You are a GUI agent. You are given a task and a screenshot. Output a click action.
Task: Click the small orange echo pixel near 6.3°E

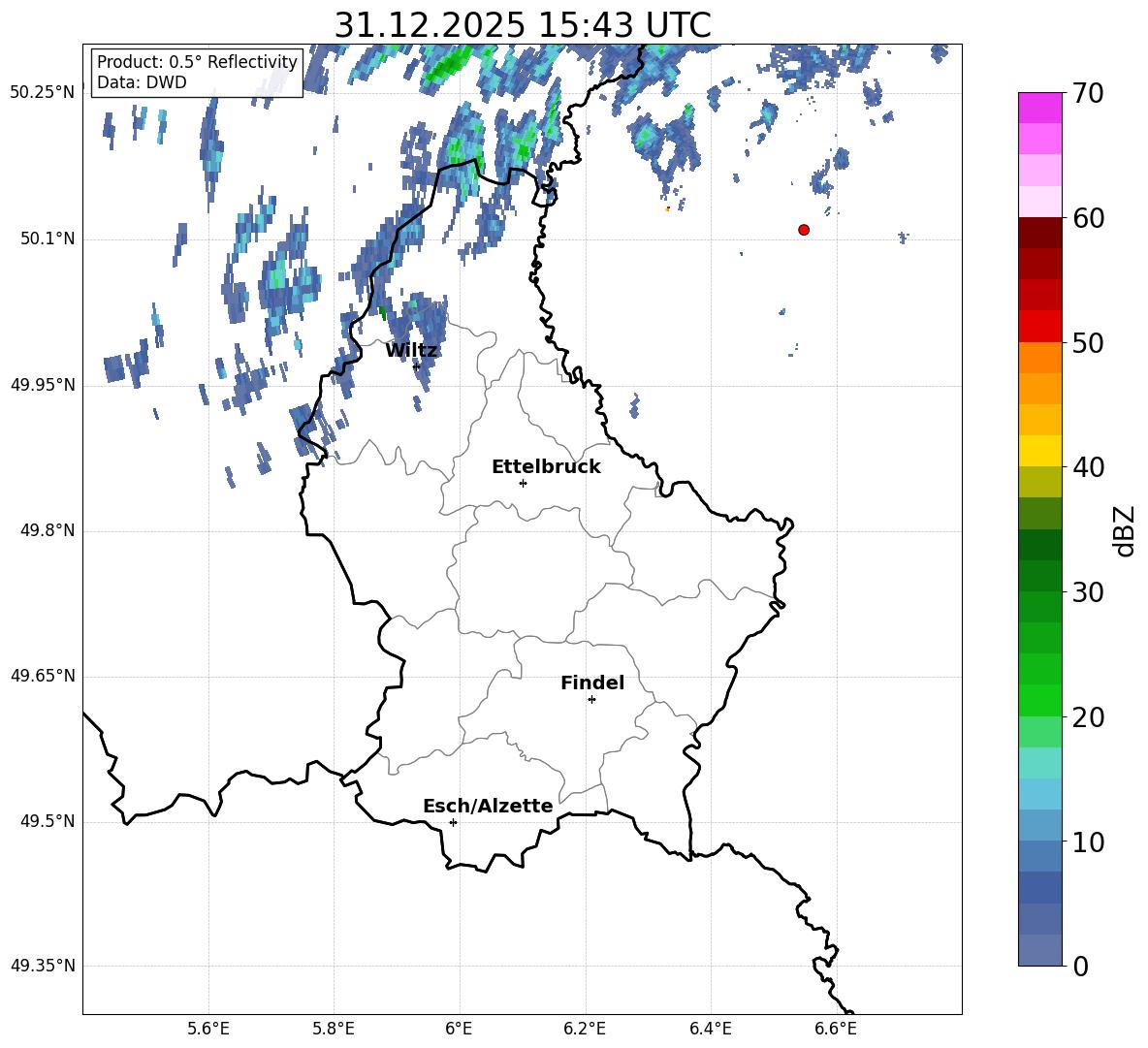[667, 208]
